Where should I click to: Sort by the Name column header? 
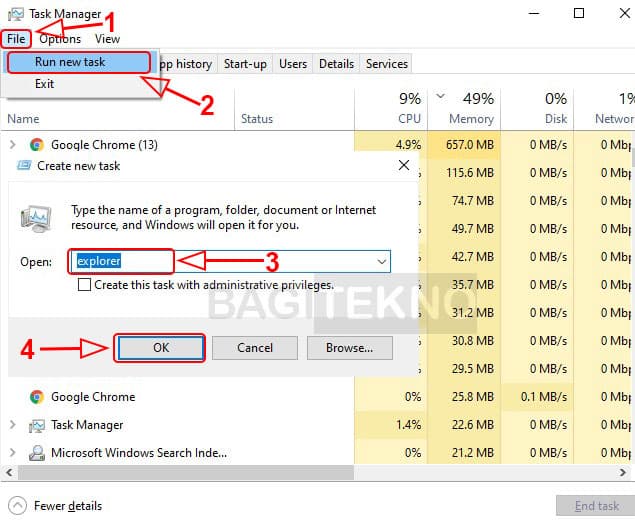[x=23, y=119]
